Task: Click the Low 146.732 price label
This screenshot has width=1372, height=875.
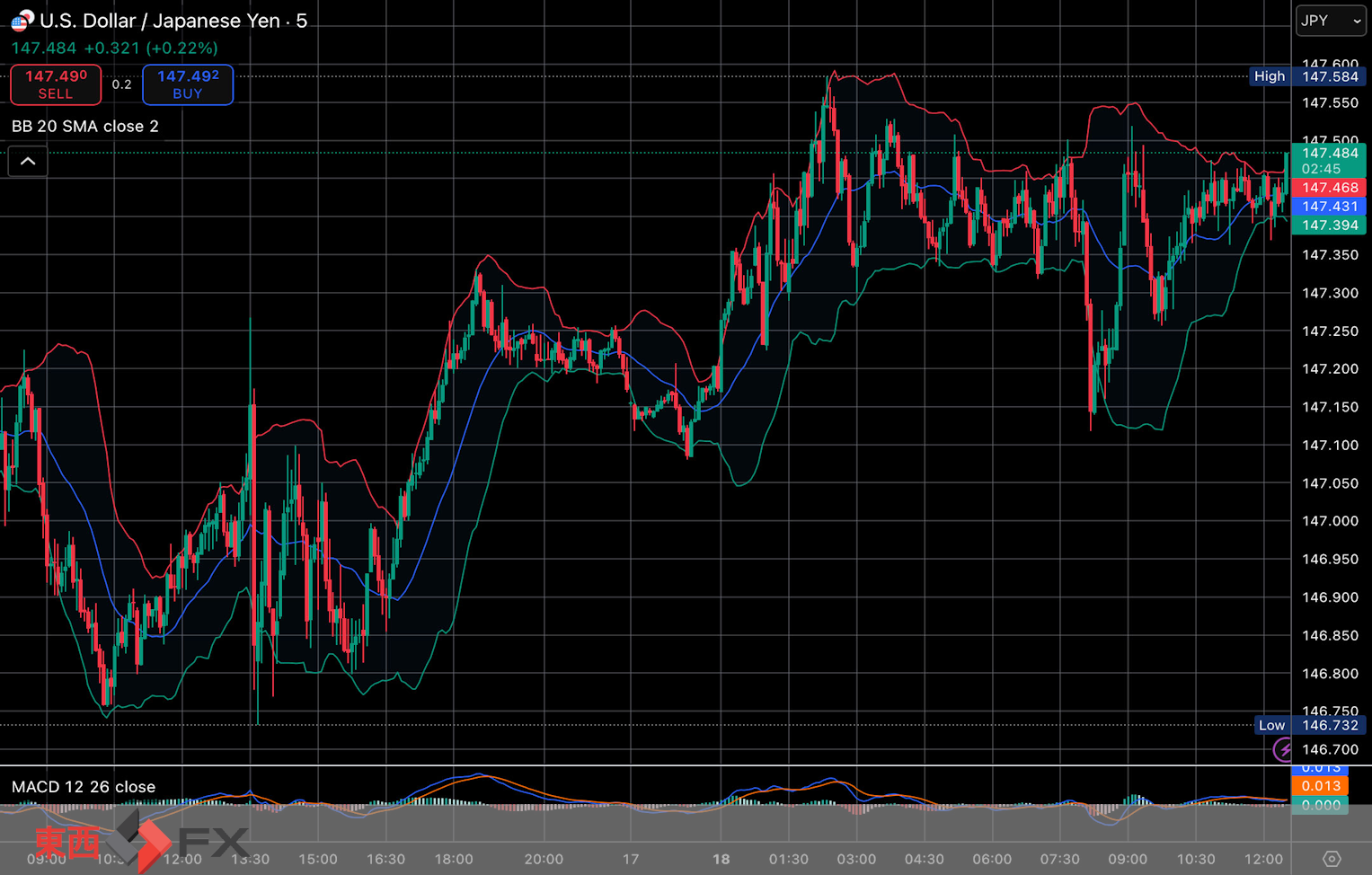Action: point(1310,725)
